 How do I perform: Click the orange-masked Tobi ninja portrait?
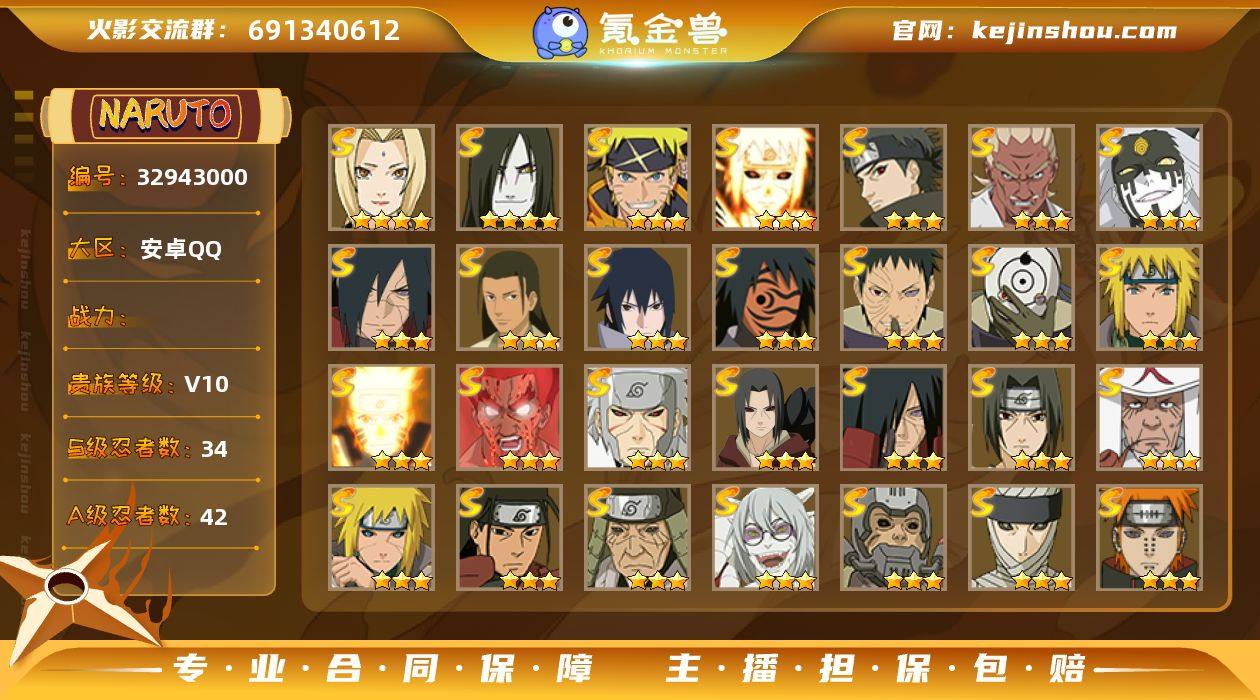point(766,298)
